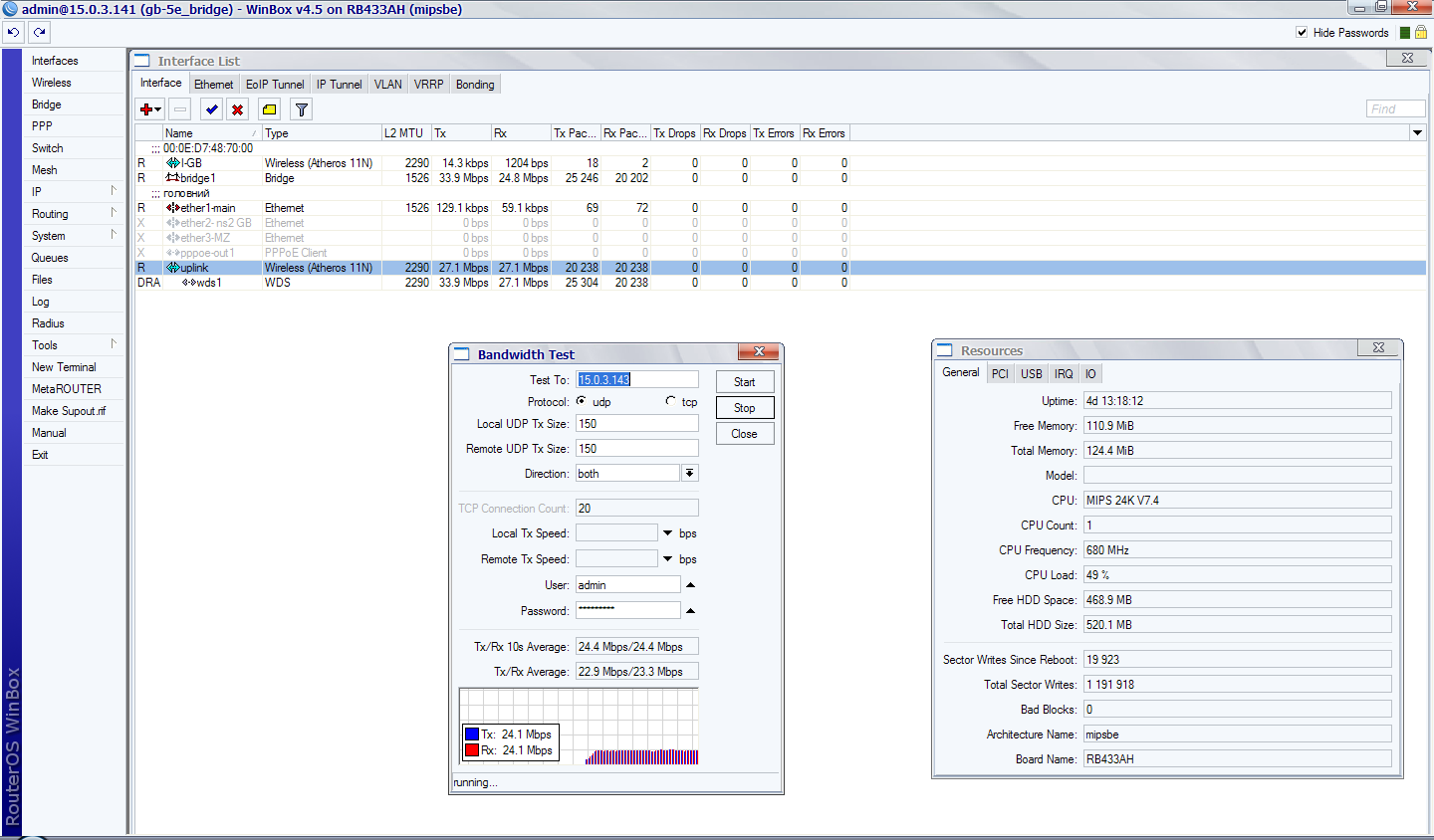The height and width of the screenshot is (840, 1434).
Task: Click the red X Disable icon
Action: (237, 109)
